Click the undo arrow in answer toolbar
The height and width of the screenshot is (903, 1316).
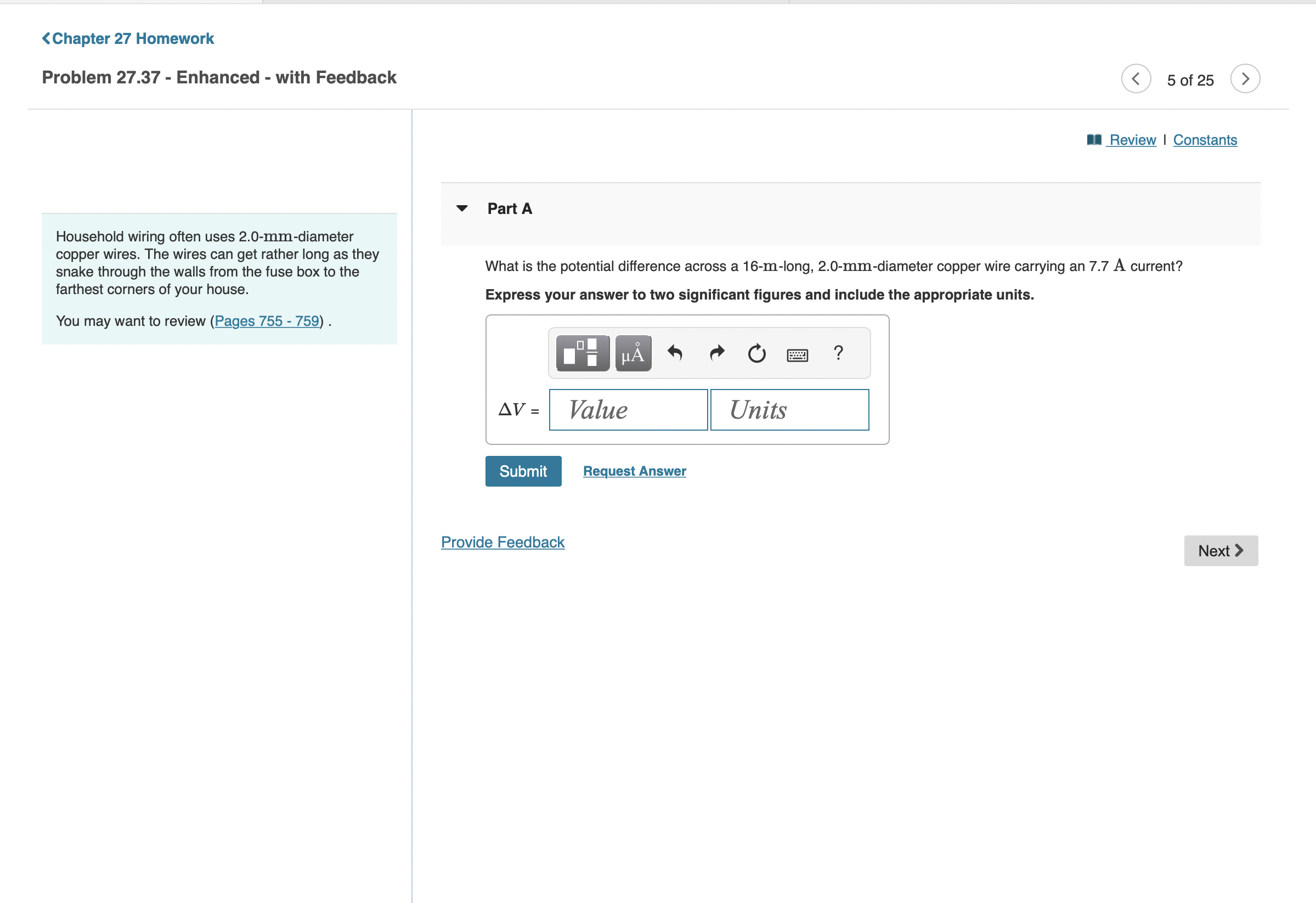(x=674, y=353)
